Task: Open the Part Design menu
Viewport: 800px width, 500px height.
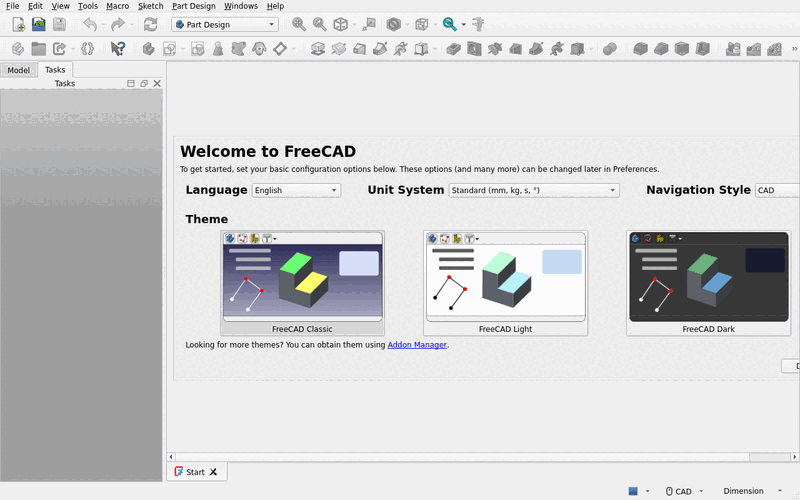Action: 193,6
